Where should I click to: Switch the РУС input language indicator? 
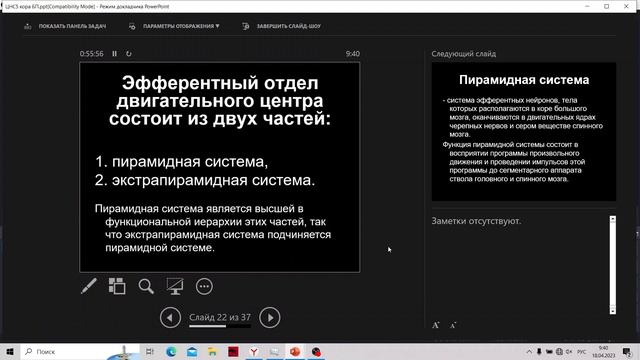(x=581, y=351)
